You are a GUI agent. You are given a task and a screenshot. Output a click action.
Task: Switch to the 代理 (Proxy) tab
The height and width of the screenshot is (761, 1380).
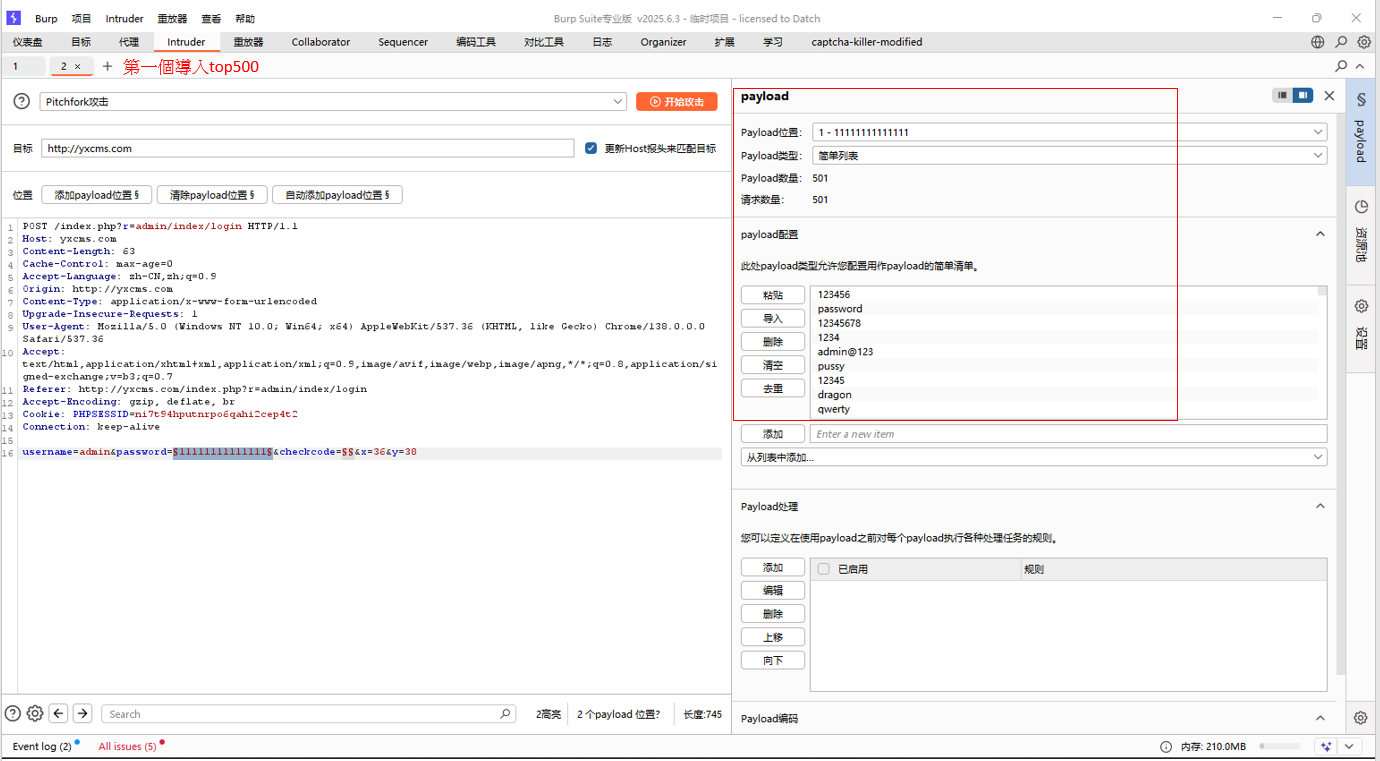pos(129,42)
